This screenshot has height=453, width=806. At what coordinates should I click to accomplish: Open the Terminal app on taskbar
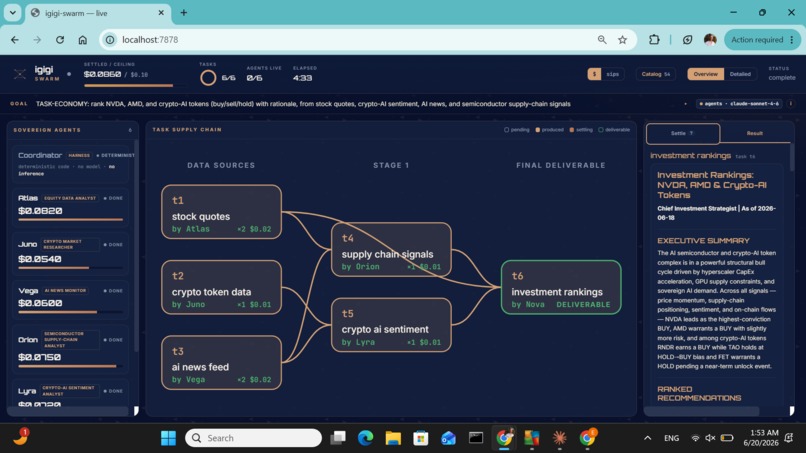tap(476, 438)
